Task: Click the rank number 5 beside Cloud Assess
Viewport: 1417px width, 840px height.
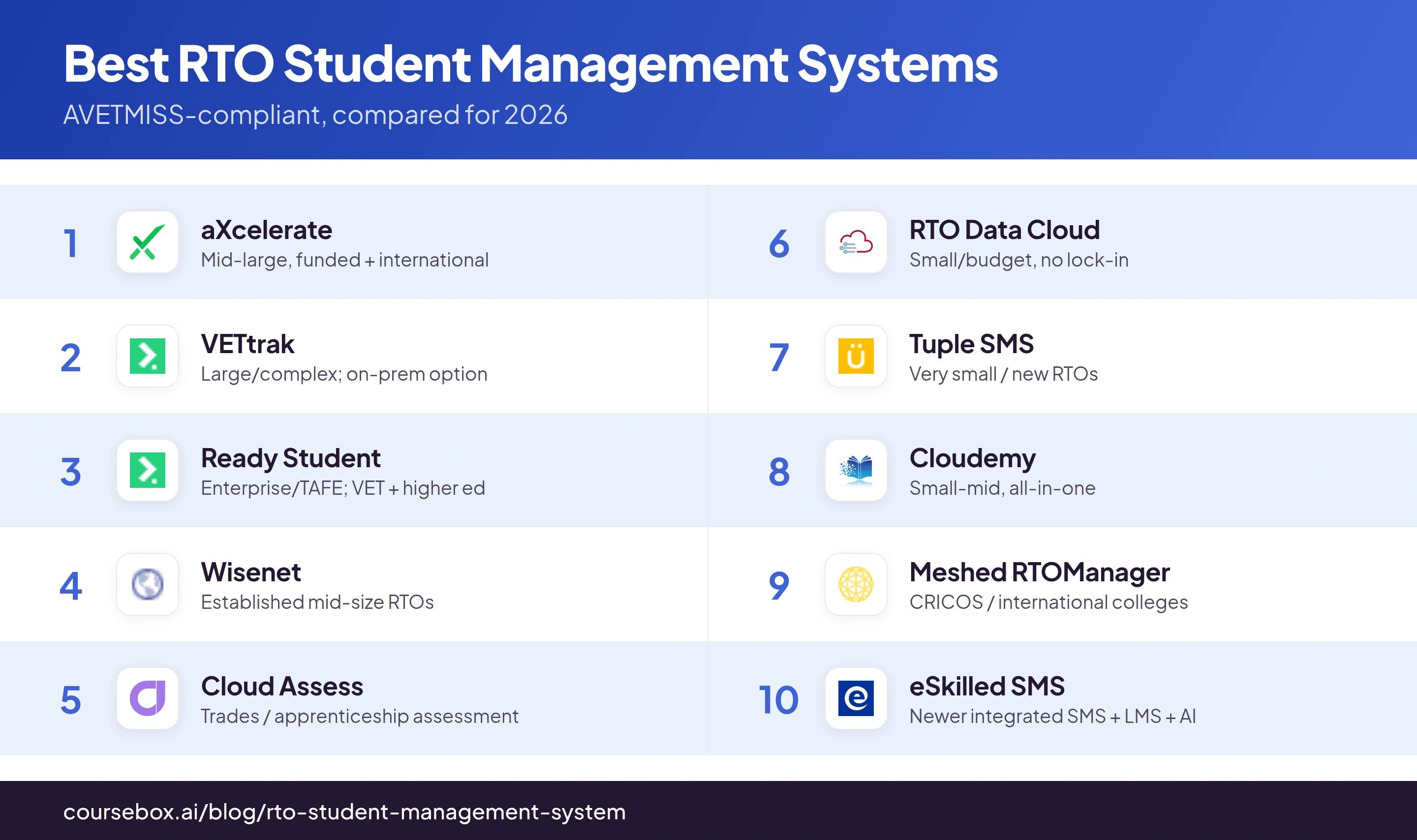Action: [x=71, y=700]
